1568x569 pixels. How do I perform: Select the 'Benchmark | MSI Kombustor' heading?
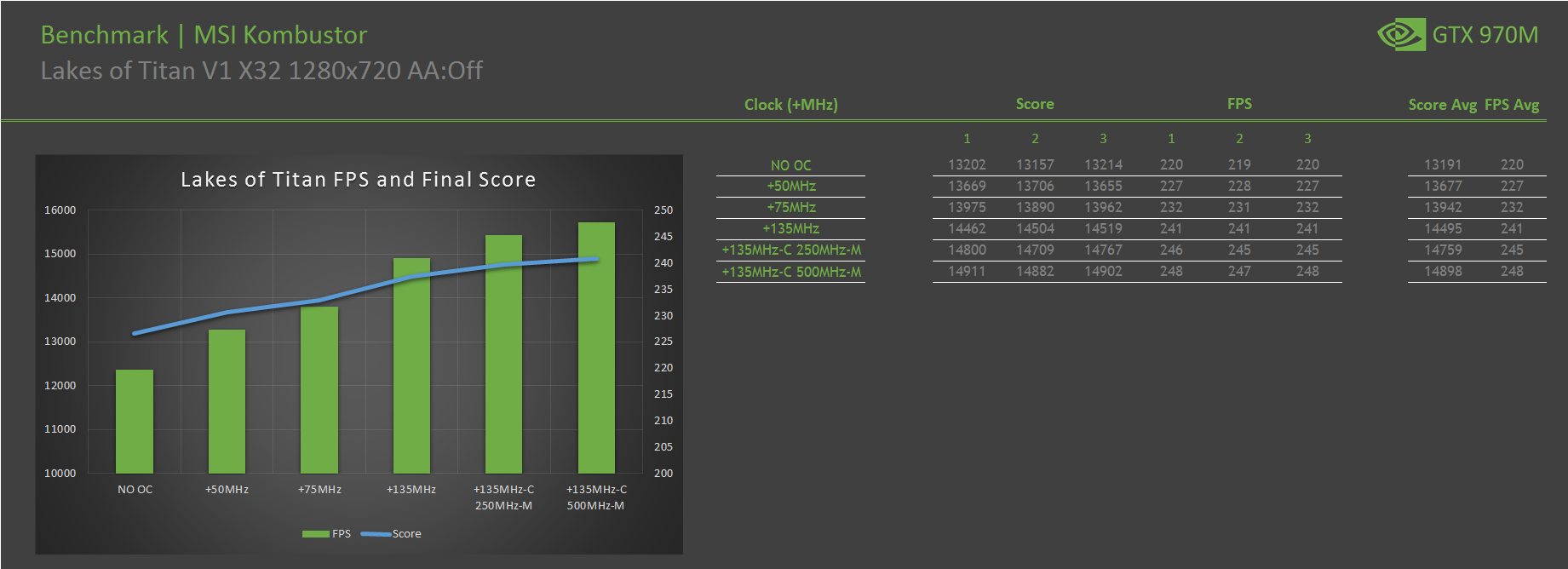coord(204,35)
